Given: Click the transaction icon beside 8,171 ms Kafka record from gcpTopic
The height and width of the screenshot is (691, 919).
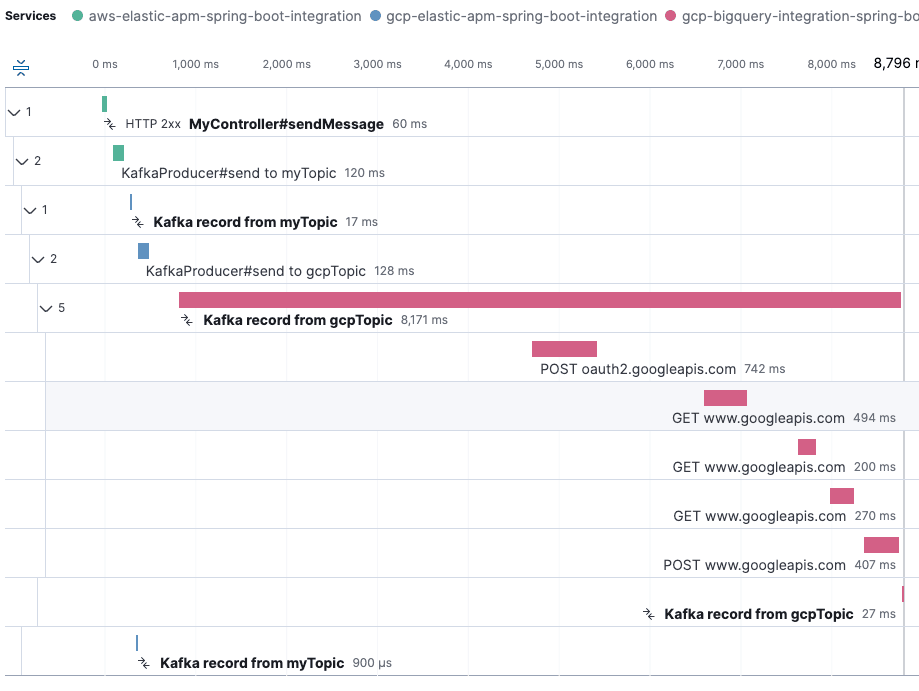Looking at the screenshot, I should (x=186, y=320).
